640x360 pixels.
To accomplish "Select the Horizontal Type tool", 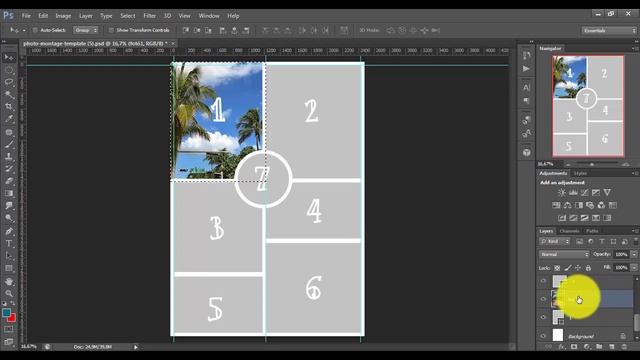I will click(9, 244).
